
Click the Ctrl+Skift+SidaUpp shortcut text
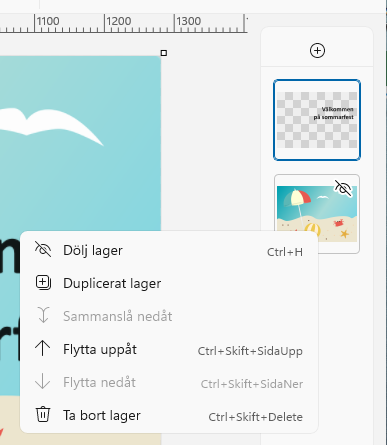coord(250,351)
